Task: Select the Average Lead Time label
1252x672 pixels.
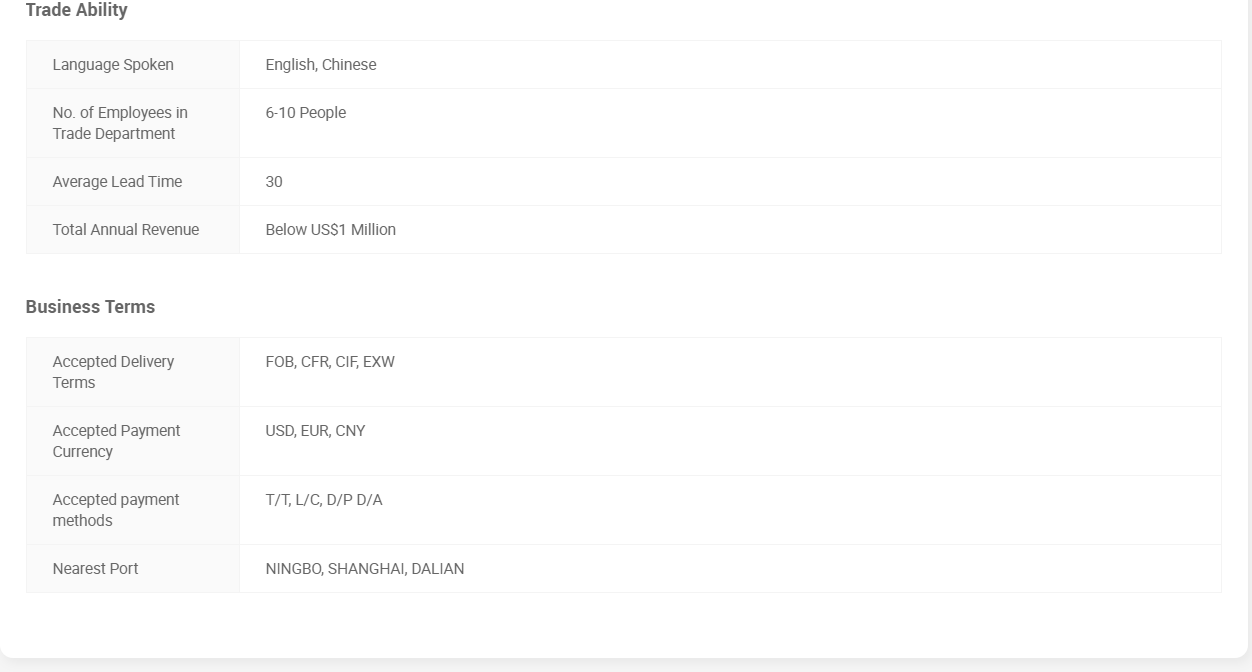Action: [117, 182]
